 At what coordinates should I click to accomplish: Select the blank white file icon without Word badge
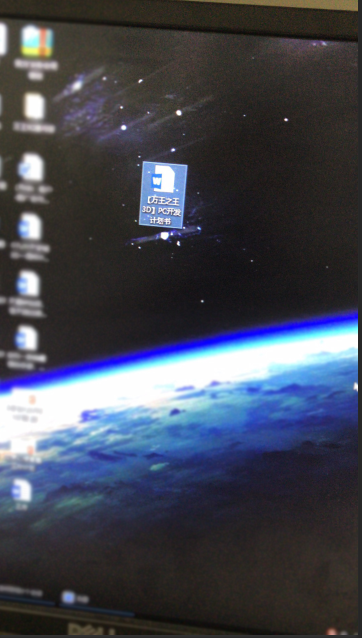click(34, 107)
